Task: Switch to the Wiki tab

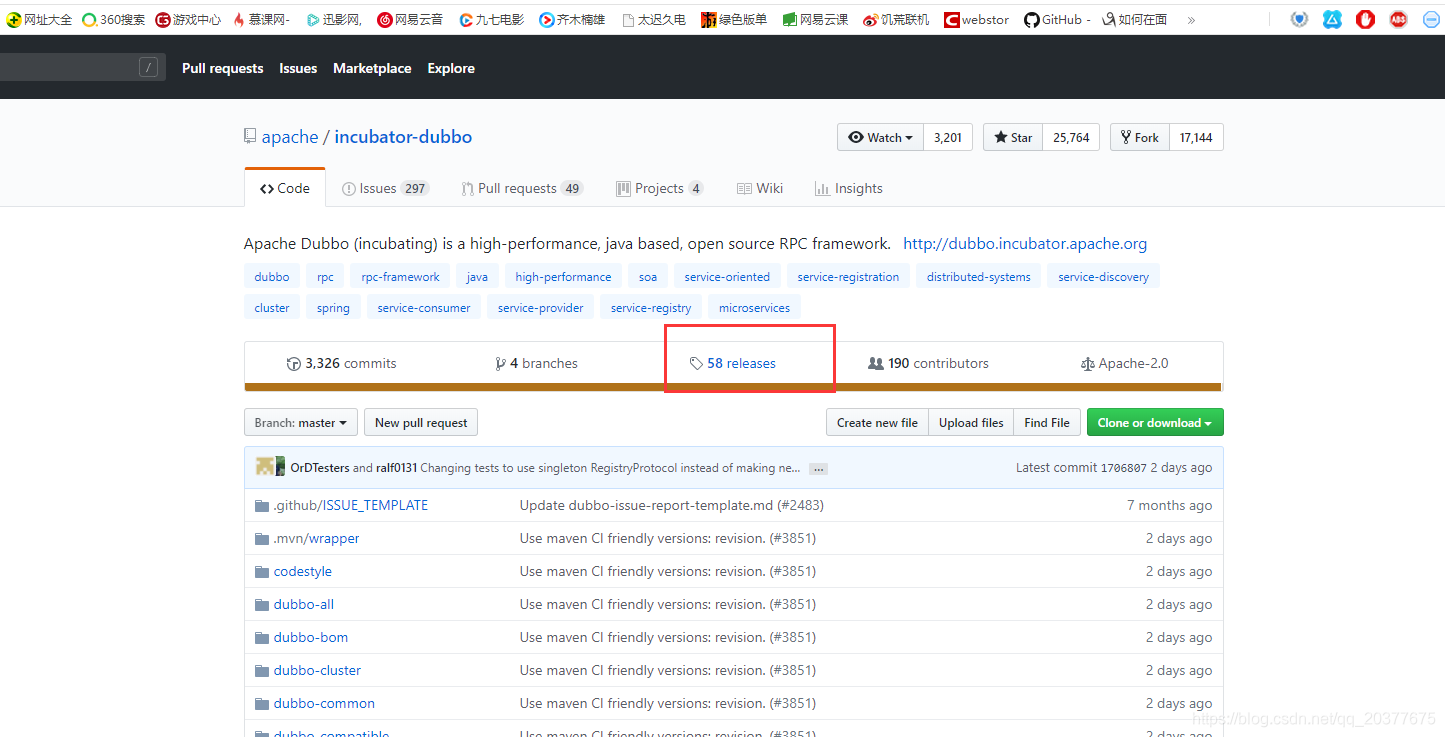Action: tap(760, 188)
